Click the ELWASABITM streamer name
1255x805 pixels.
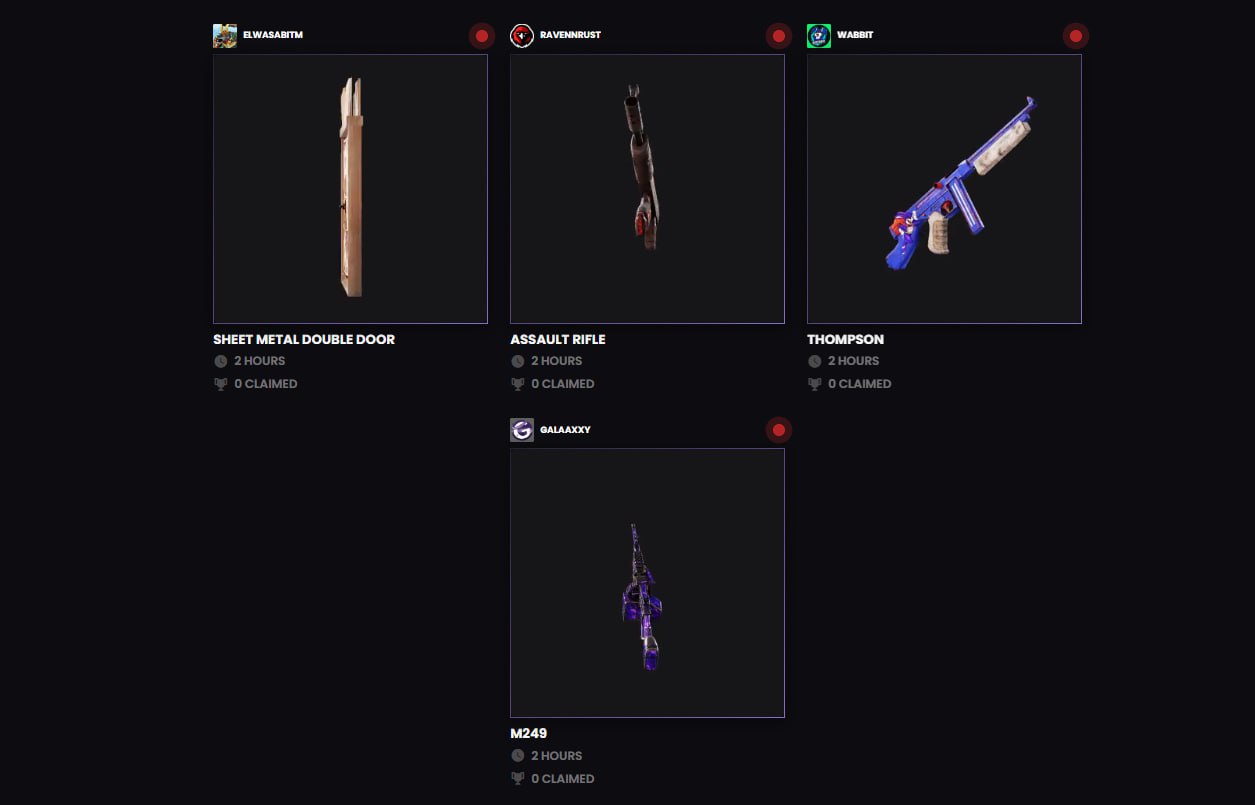pyautogui.click(x=273, y=35)
